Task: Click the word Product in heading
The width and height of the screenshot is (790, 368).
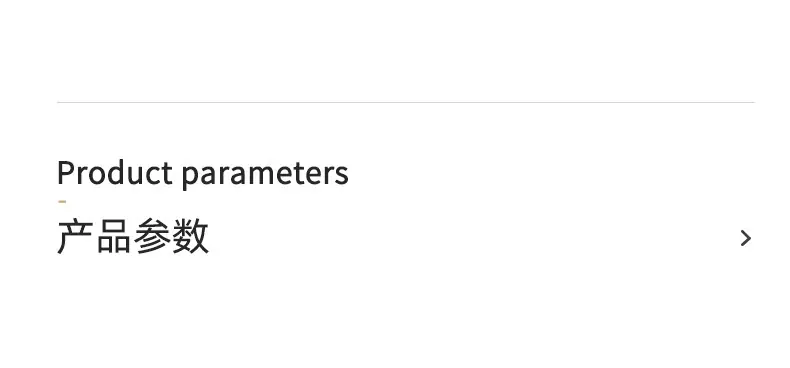Action: tap(115, 172)
